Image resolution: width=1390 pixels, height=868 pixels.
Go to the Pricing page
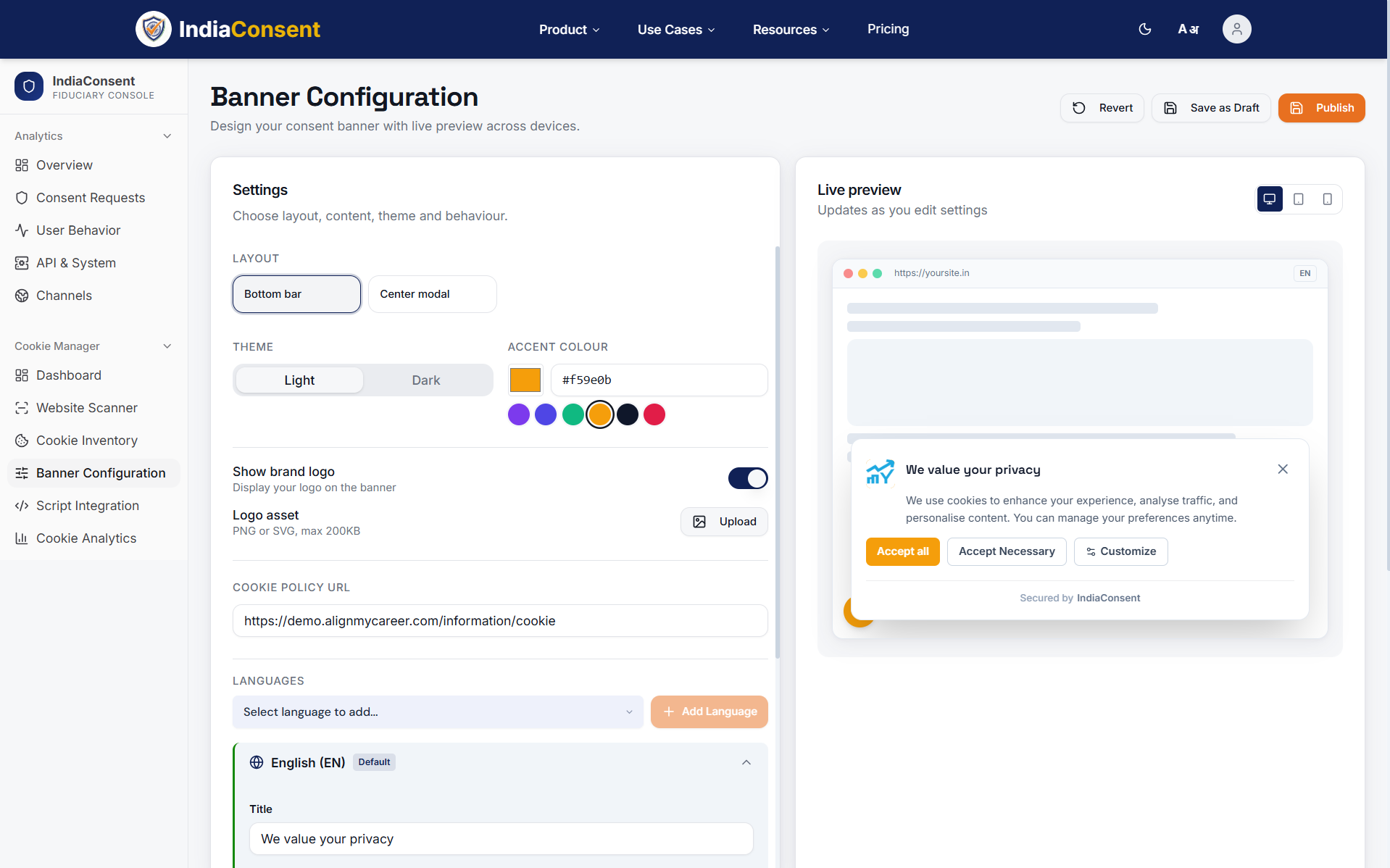[888, 29]
